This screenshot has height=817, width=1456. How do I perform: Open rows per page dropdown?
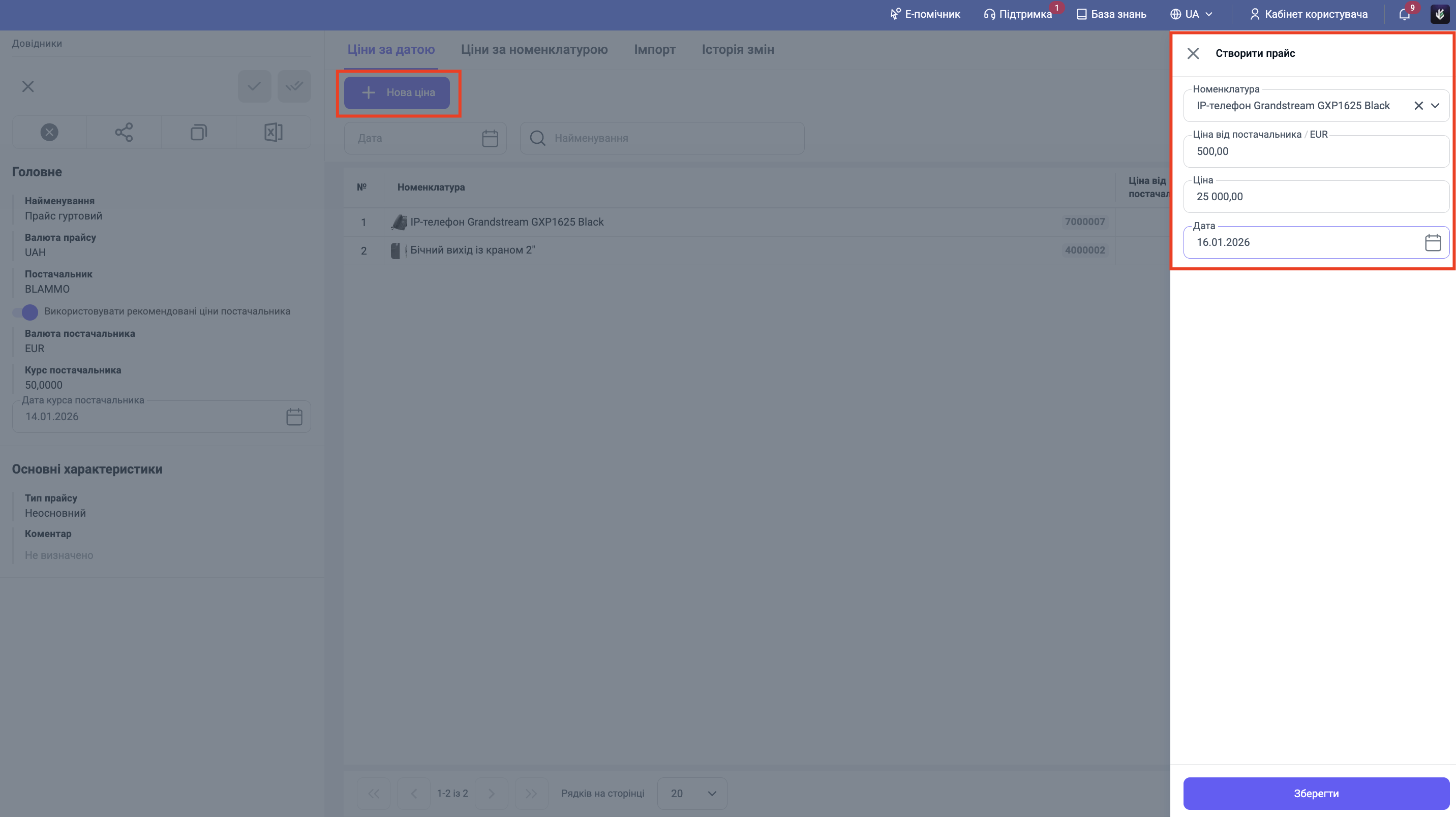point(692,793)
